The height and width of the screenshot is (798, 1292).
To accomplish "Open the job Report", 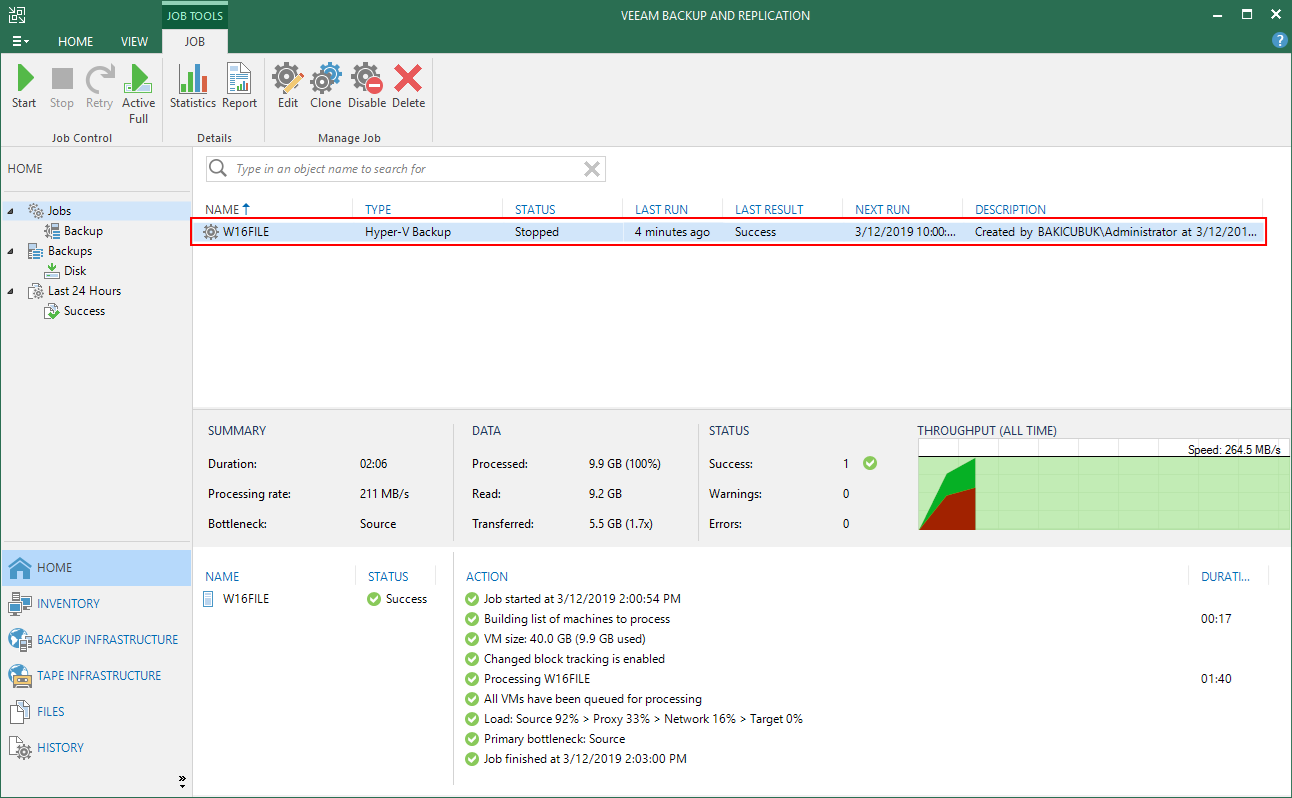I will pyautogui.click(x=240, y=87).
